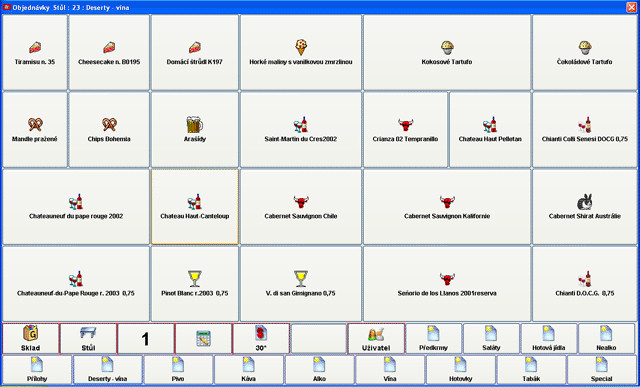Switch to Předkrmy category
This screenshot has width=640, height=387.
pos(433,339)
